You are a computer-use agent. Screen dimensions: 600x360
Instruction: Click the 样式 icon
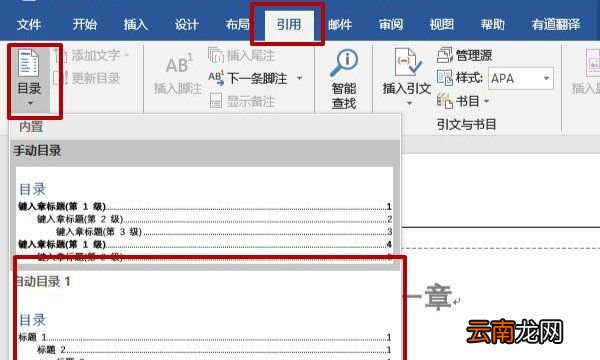point(445,78)
